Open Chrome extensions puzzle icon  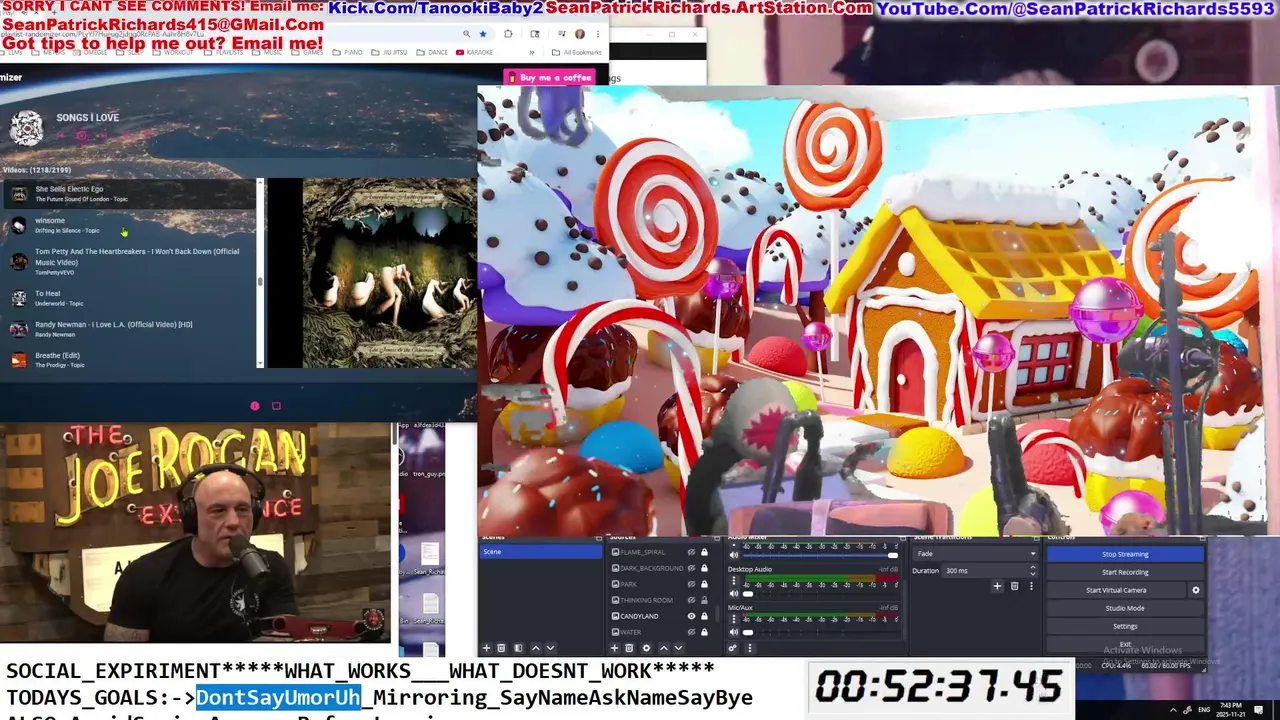[508, 34]
